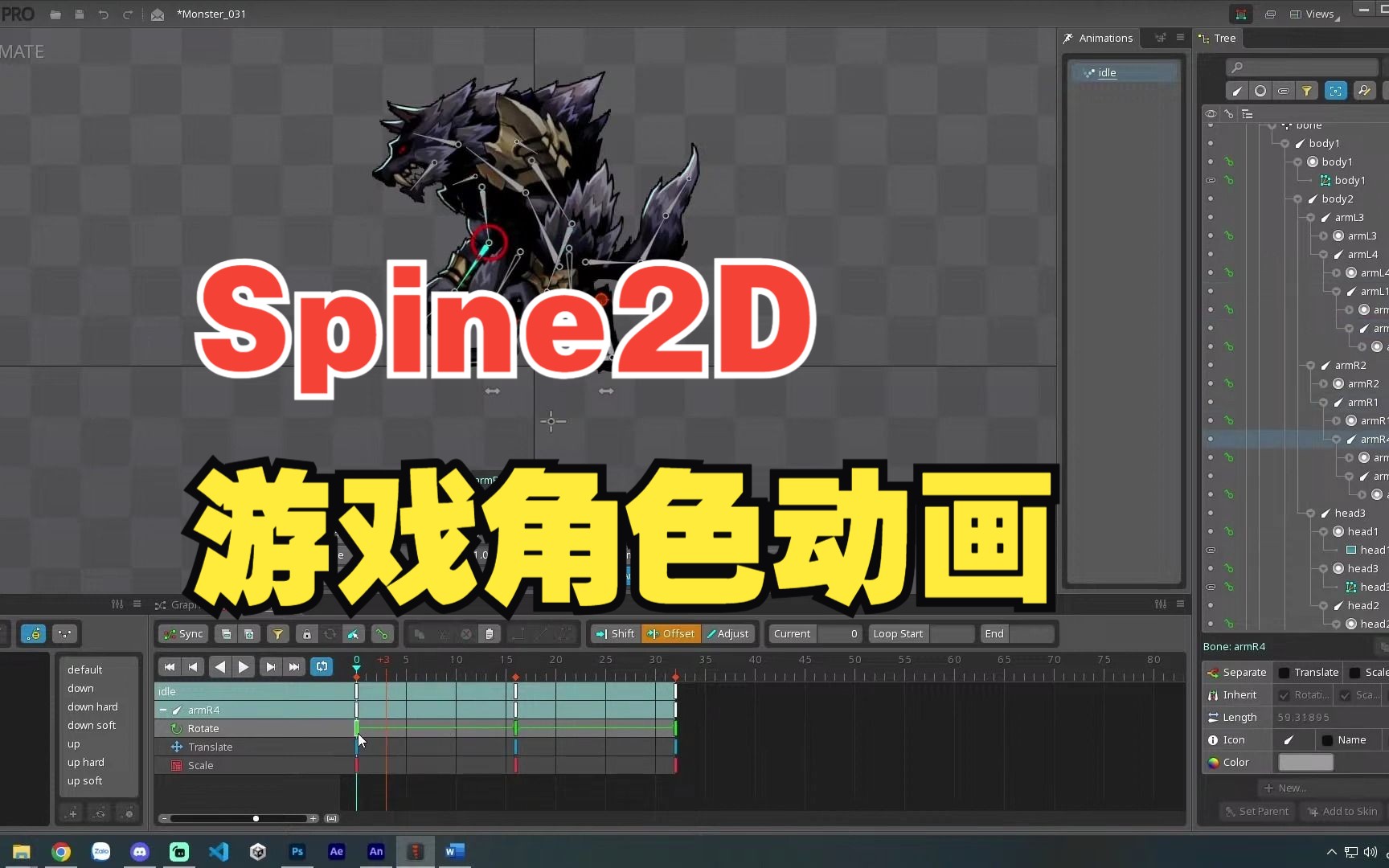Viewport: 1389px width, 868px height.
Task: Collapse the head3 bone node
Action: [1310, 514]
